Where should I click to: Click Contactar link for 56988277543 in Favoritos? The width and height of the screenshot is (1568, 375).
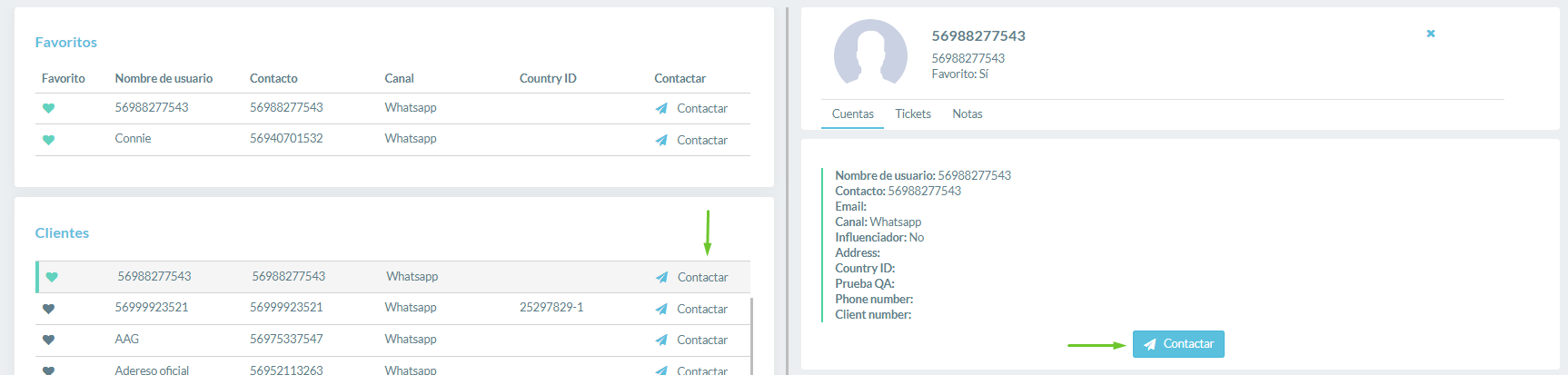[702, 108]
